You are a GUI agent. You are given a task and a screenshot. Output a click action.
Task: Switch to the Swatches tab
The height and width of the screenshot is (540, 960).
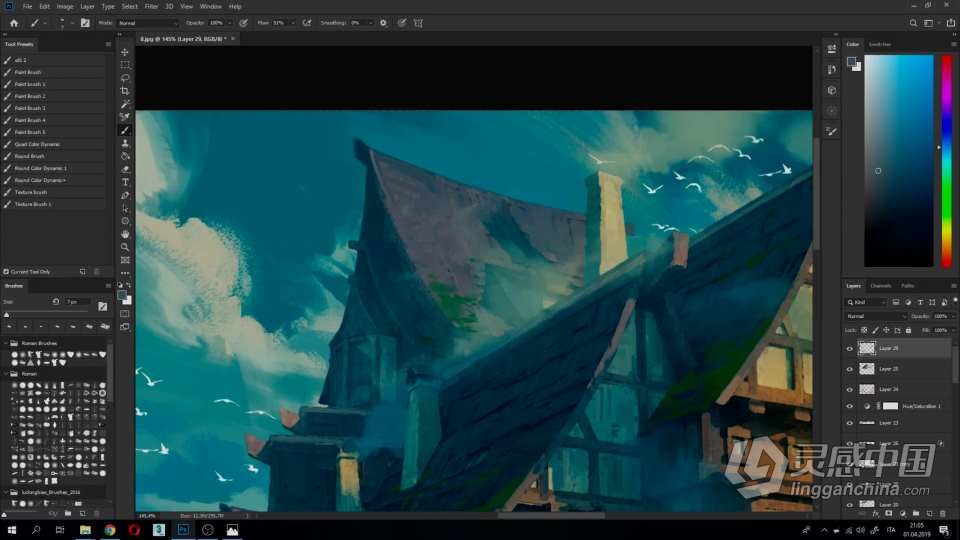tap(880, 44)
